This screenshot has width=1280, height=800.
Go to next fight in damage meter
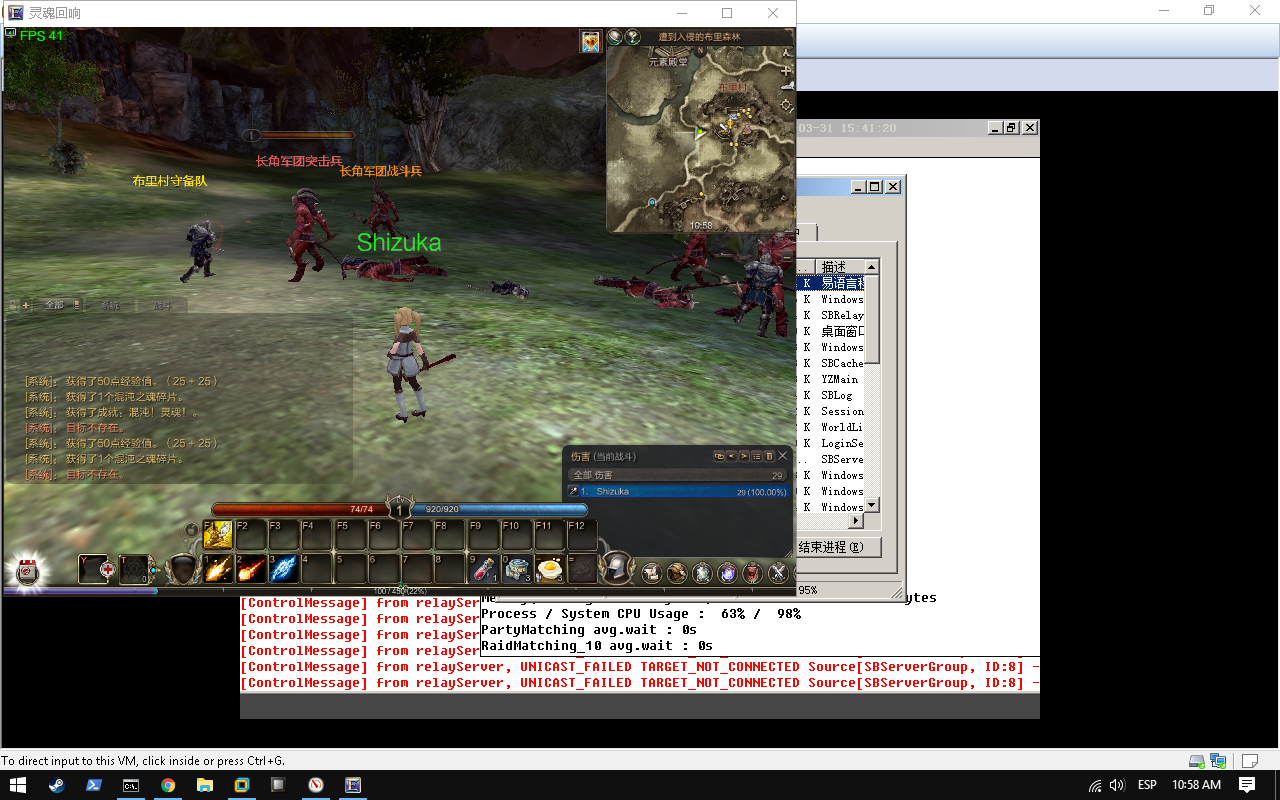(744, 457)
